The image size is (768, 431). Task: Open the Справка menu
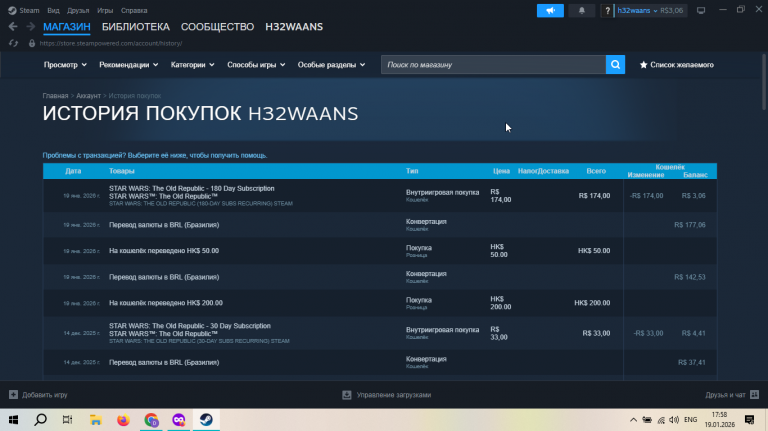134,10
